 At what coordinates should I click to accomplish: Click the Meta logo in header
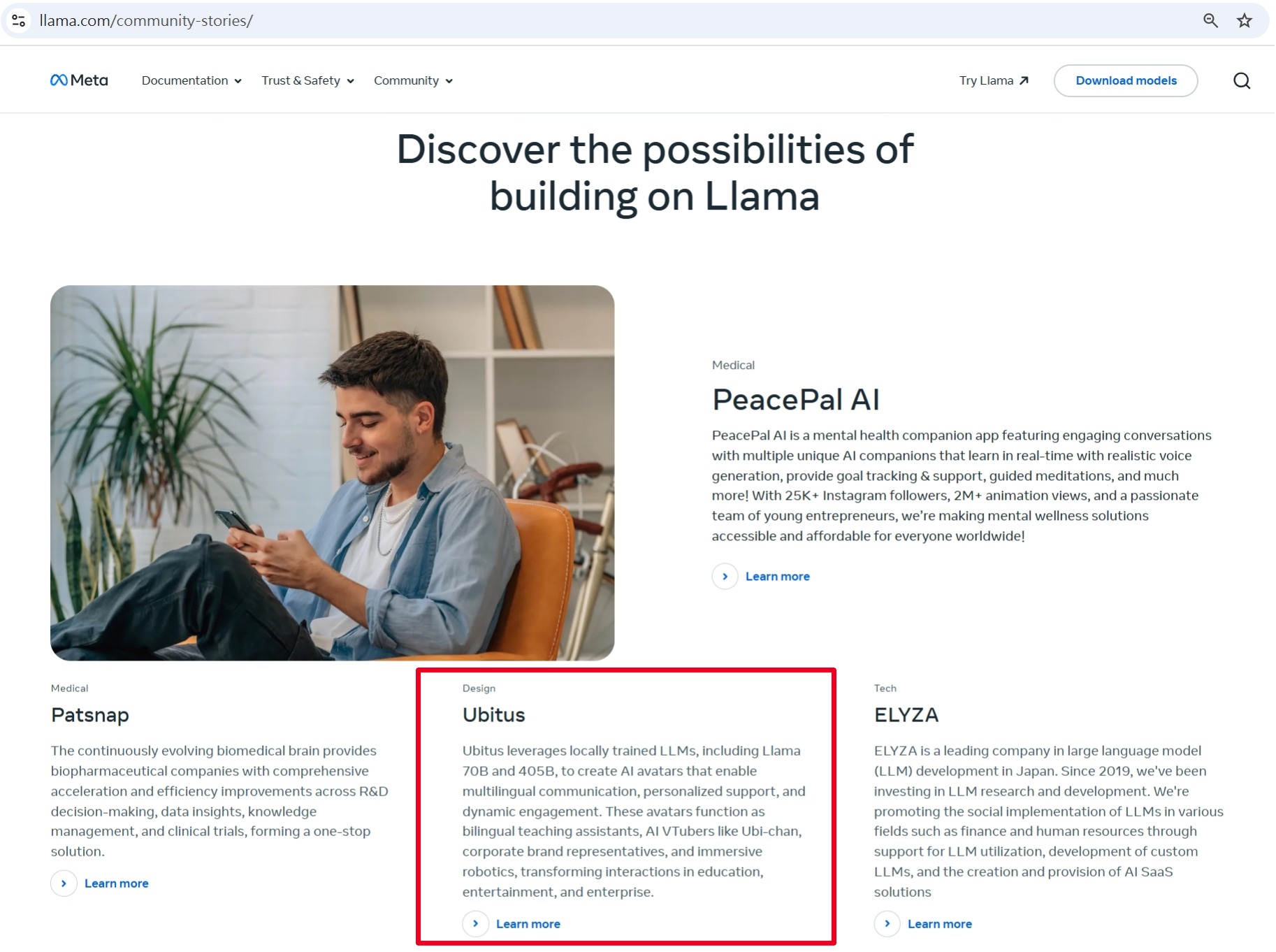[x=79, y=80]
